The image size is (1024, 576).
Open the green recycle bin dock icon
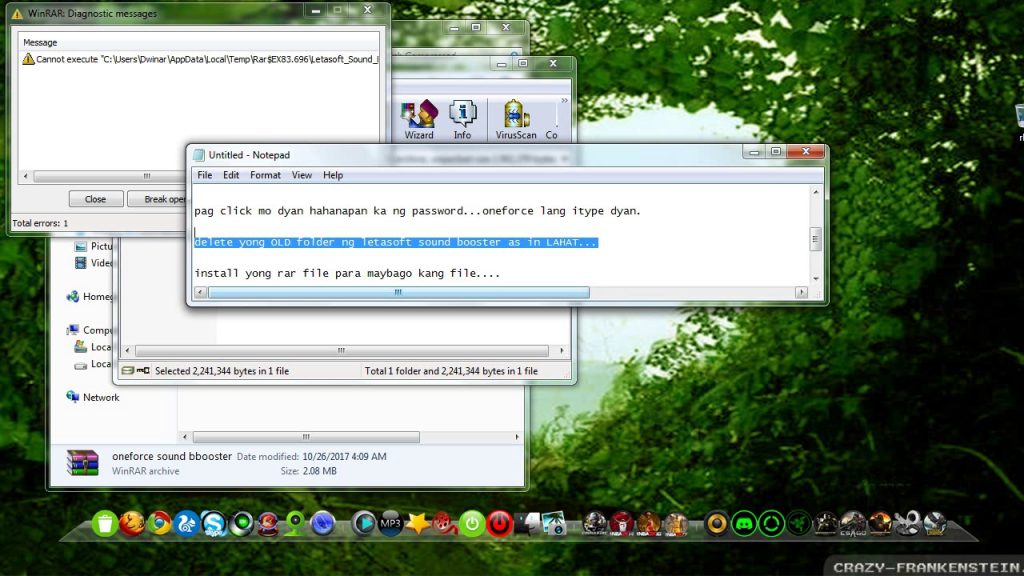pos(104,523)
